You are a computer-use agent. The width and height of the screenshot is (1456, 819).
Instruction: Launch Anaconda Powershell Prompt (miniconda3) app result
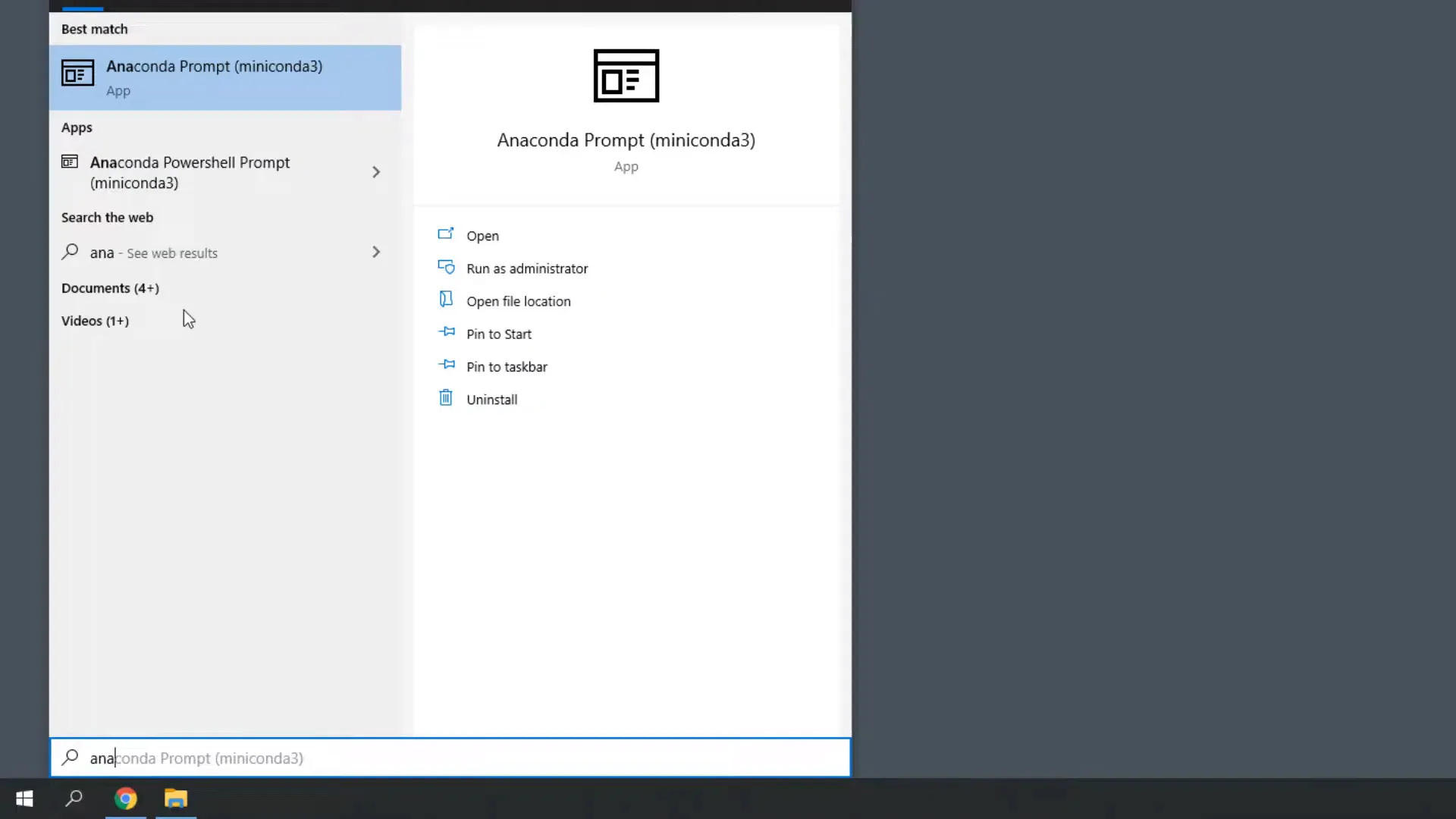coord(190,172)
